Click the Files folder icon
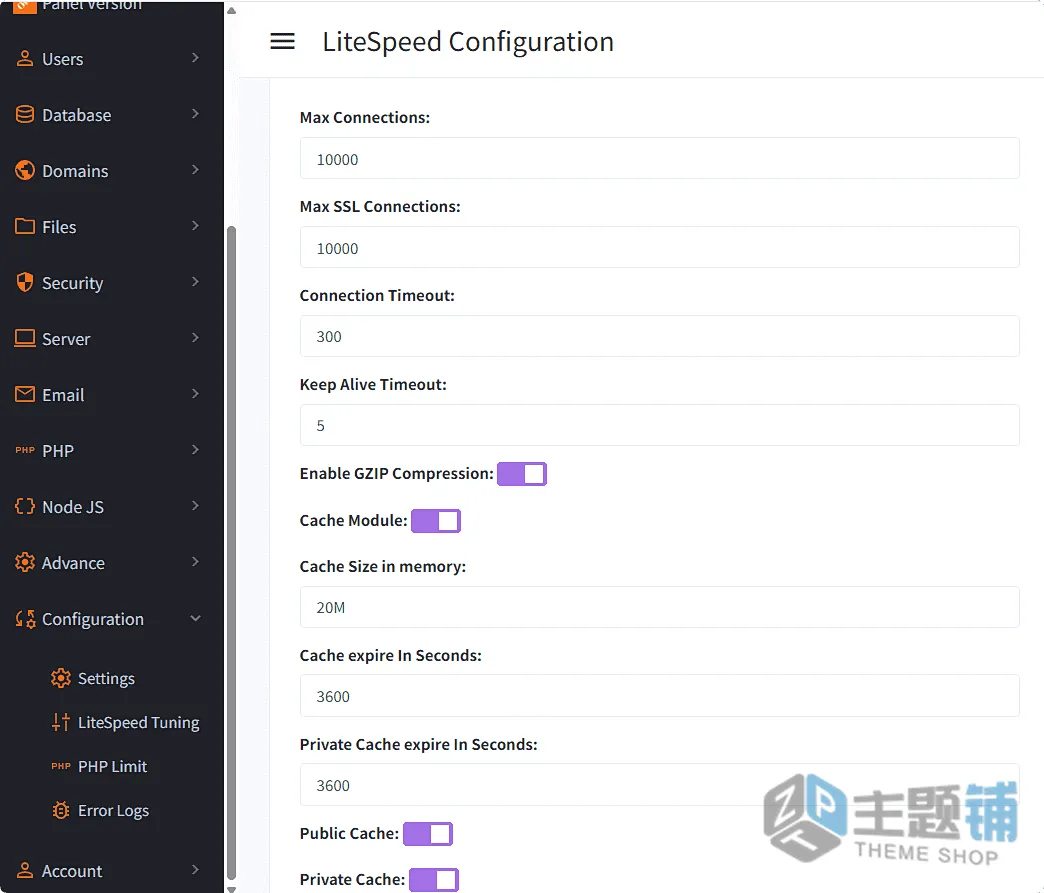Viewport: 1044px width, 893px height. (25, 226)
